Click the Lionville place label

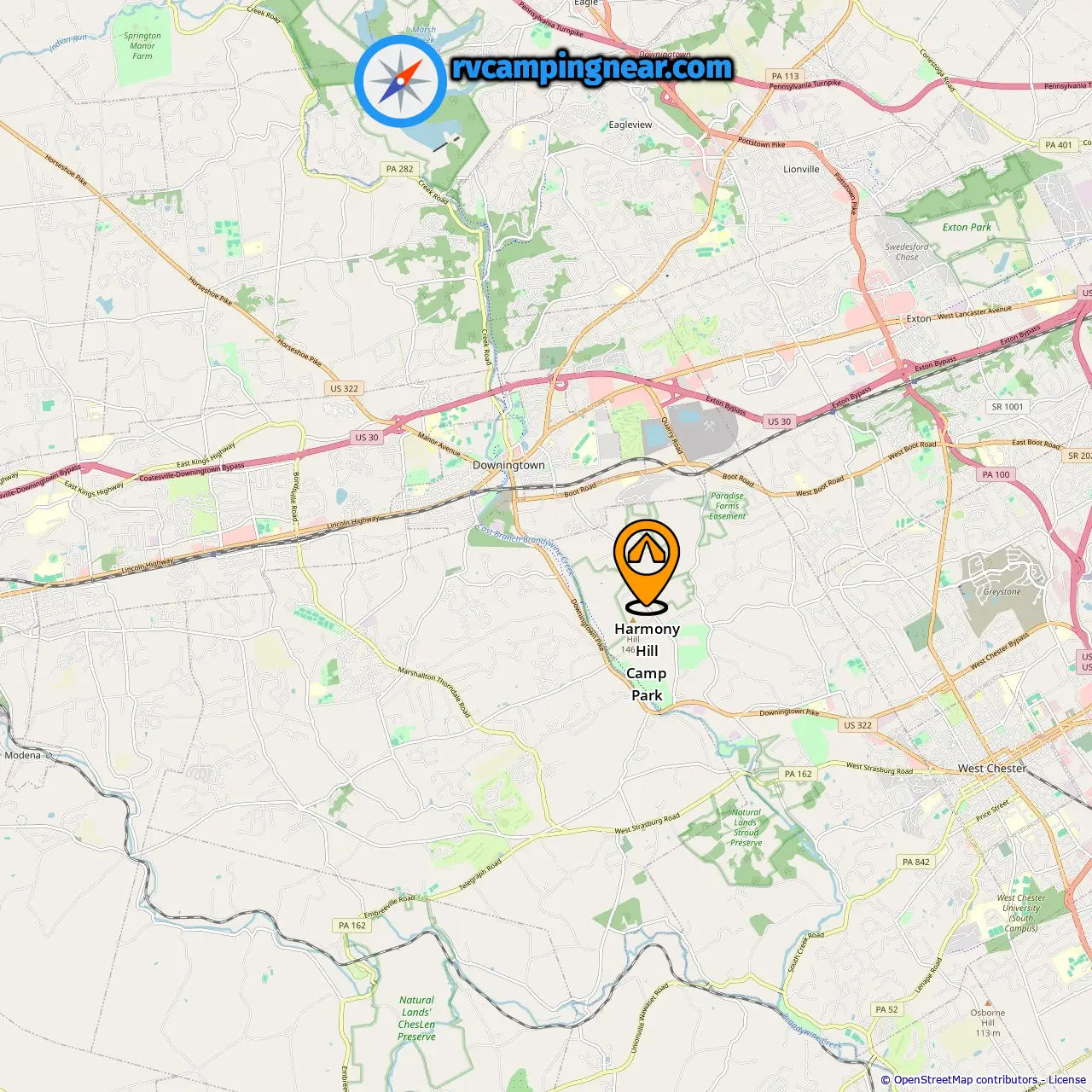(x=801, y=169)
